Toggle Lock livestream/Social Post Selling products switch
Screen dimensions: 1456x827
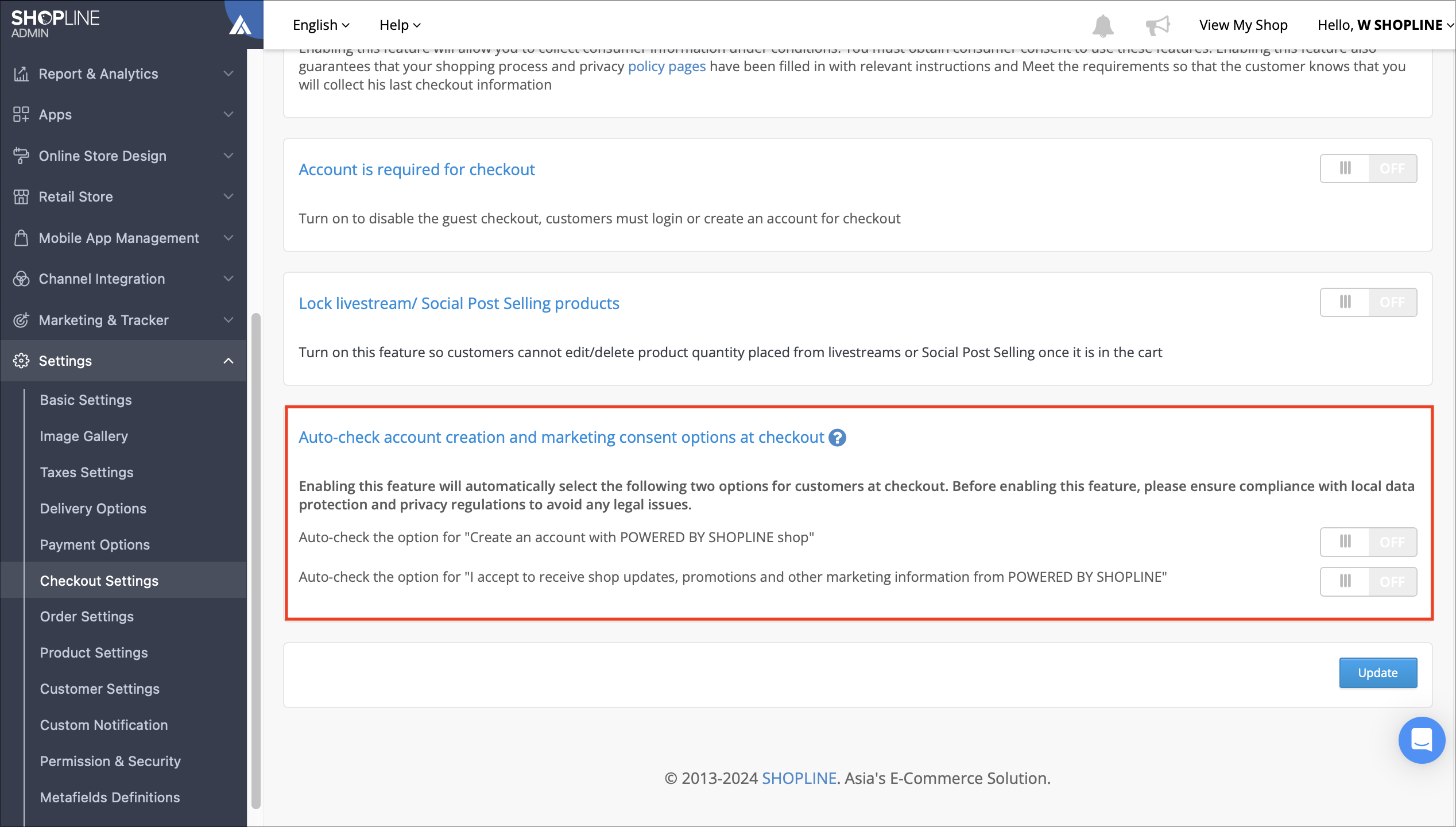point(1368,302)
